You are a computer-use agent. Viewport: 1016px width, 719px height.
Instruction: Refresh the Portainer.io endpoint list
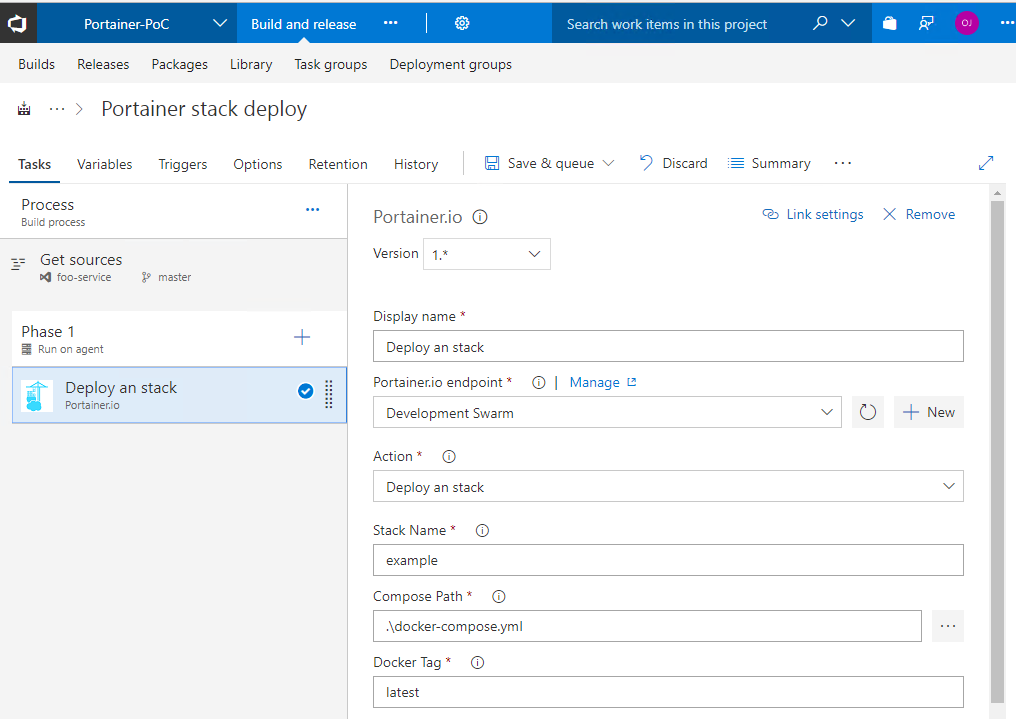point(868,412)
